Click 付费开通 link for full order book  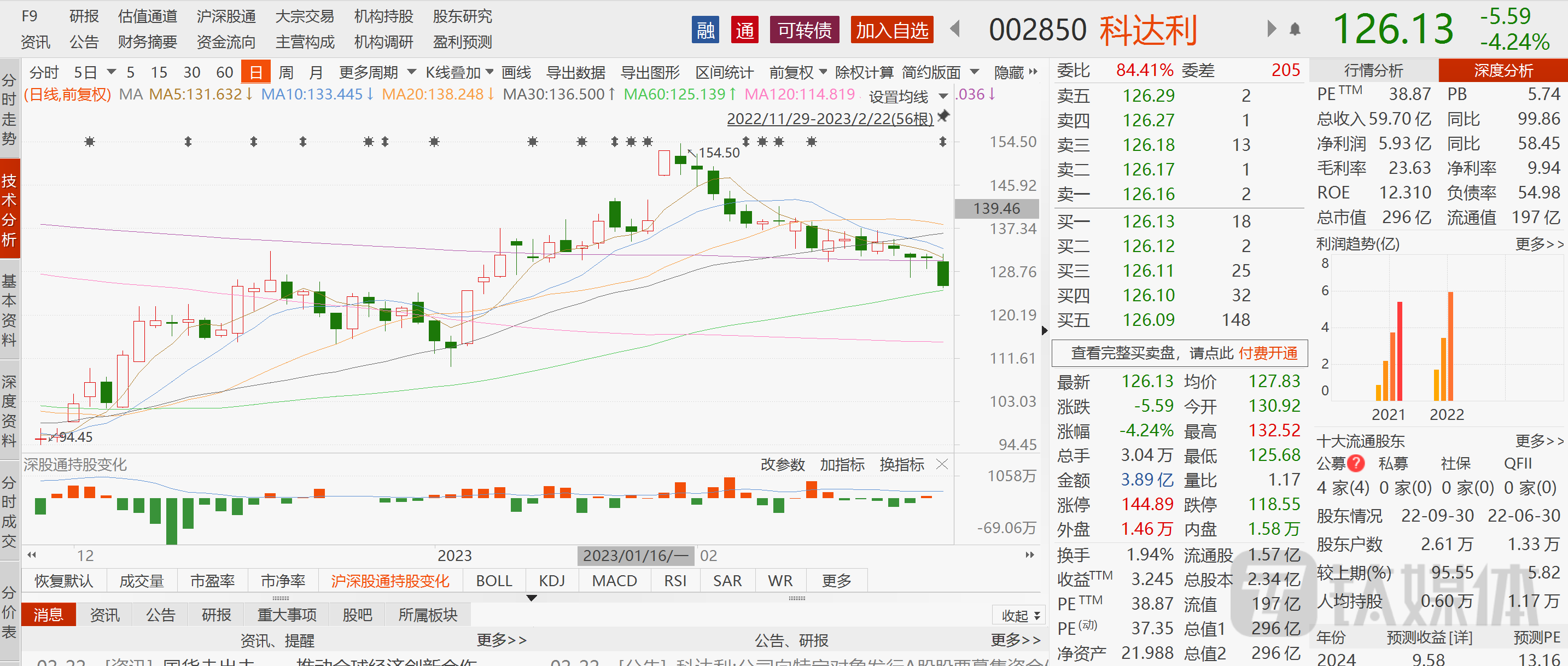[x=1267, y=353]
